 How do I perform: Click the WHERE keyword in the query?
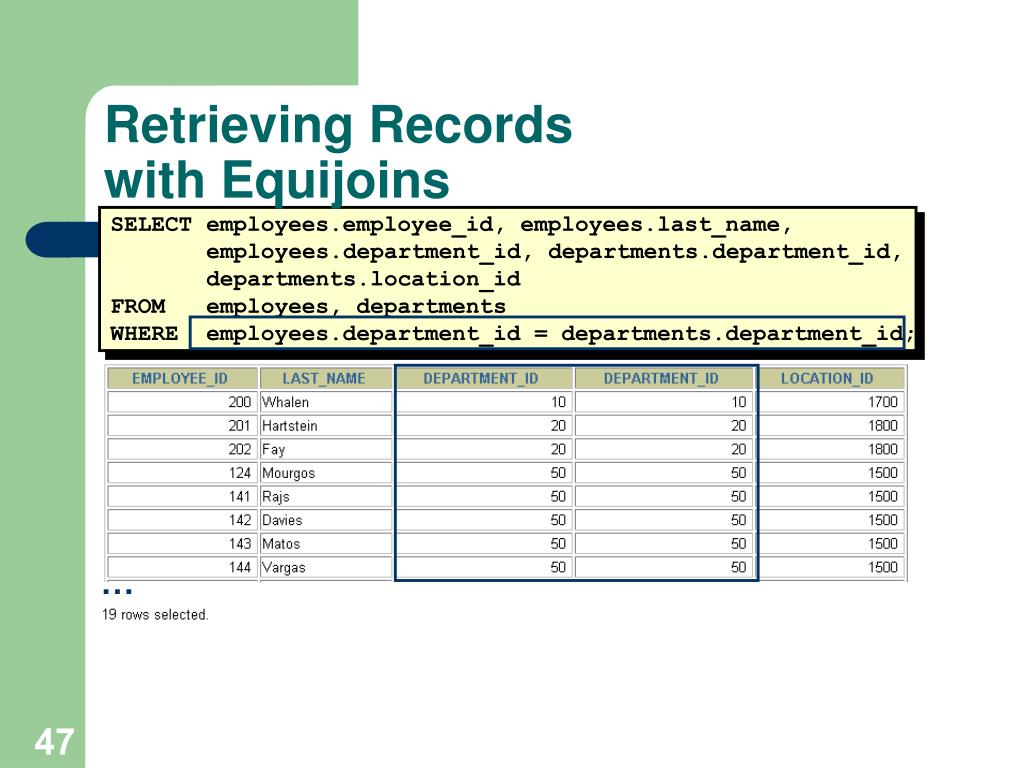tap(144, 334)
